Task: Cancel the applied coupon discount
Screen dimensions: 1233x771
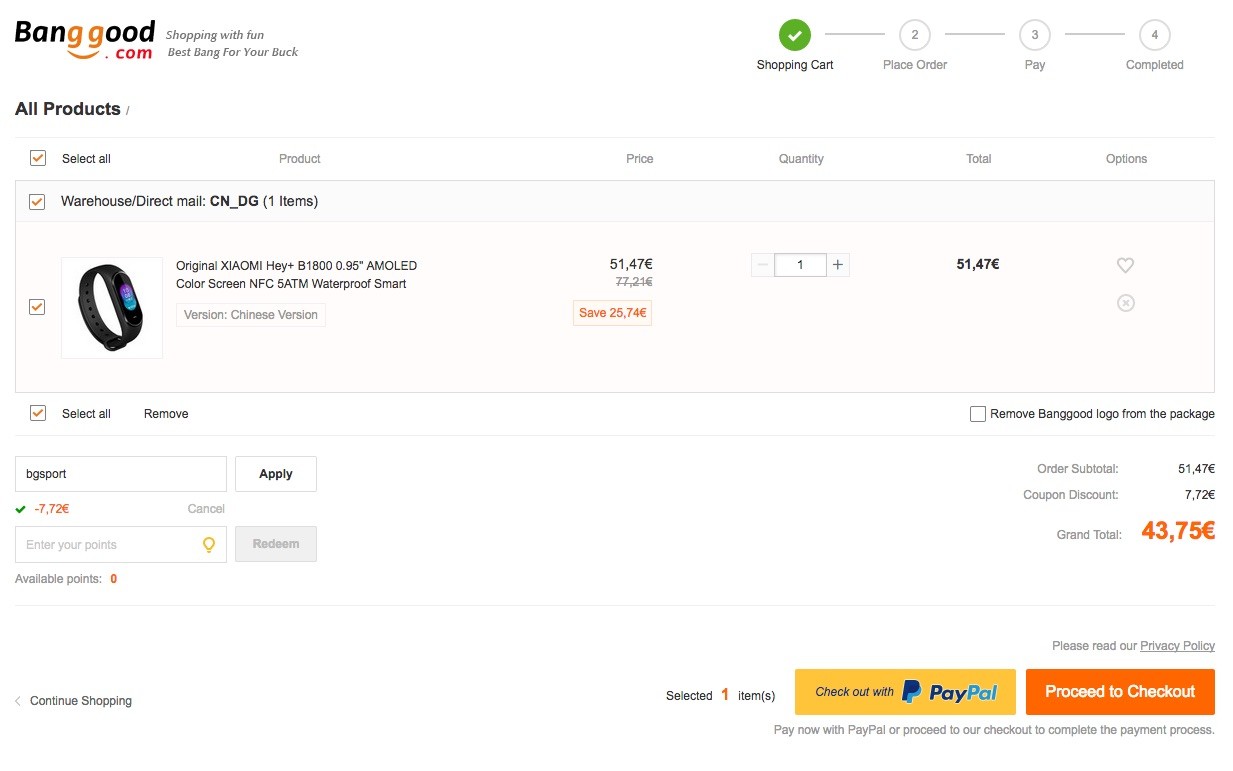Action: 206,509
